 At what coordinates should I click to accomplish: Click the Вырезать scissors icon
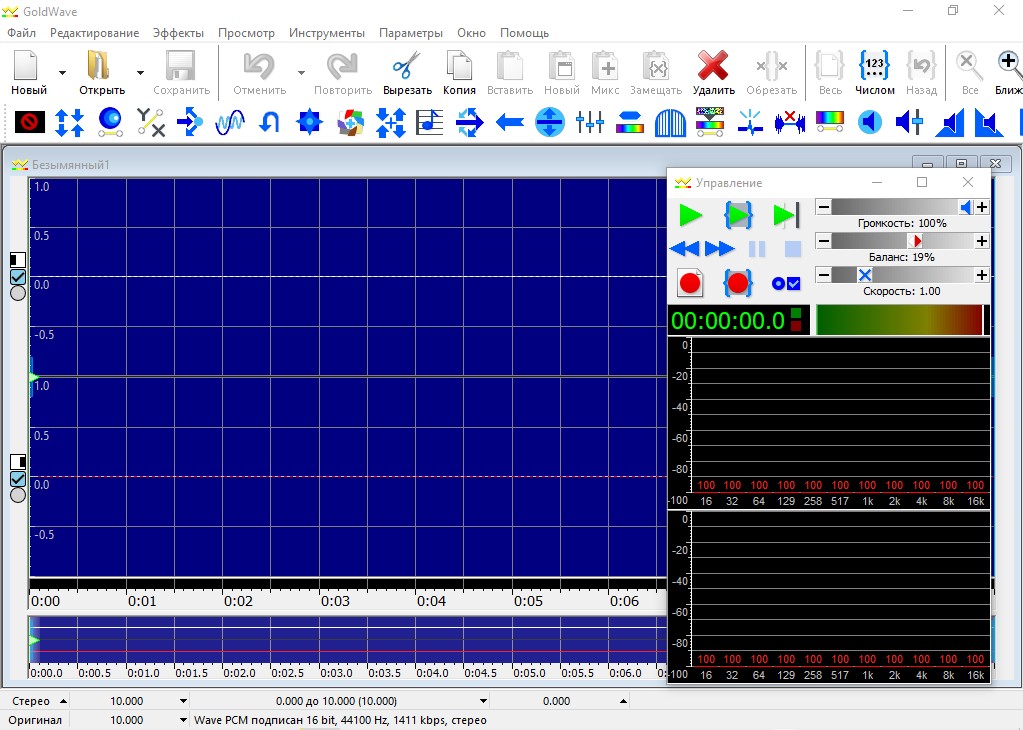(406, 68)
